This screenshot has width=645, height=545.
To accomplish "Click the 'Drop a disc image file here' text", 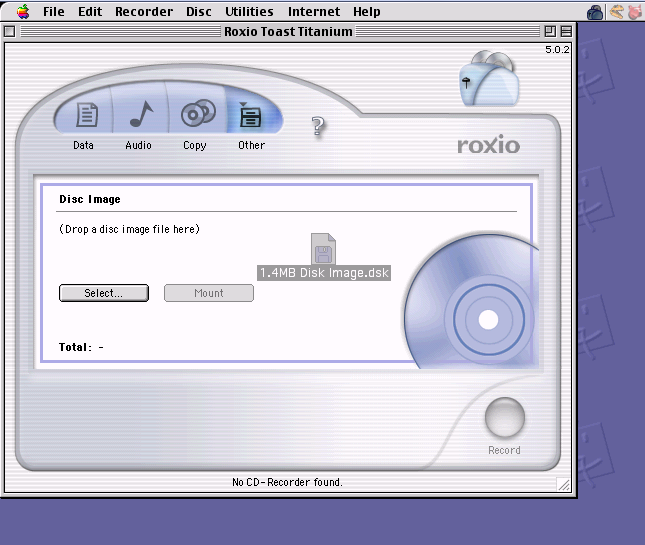I will (x=130, y=229).
